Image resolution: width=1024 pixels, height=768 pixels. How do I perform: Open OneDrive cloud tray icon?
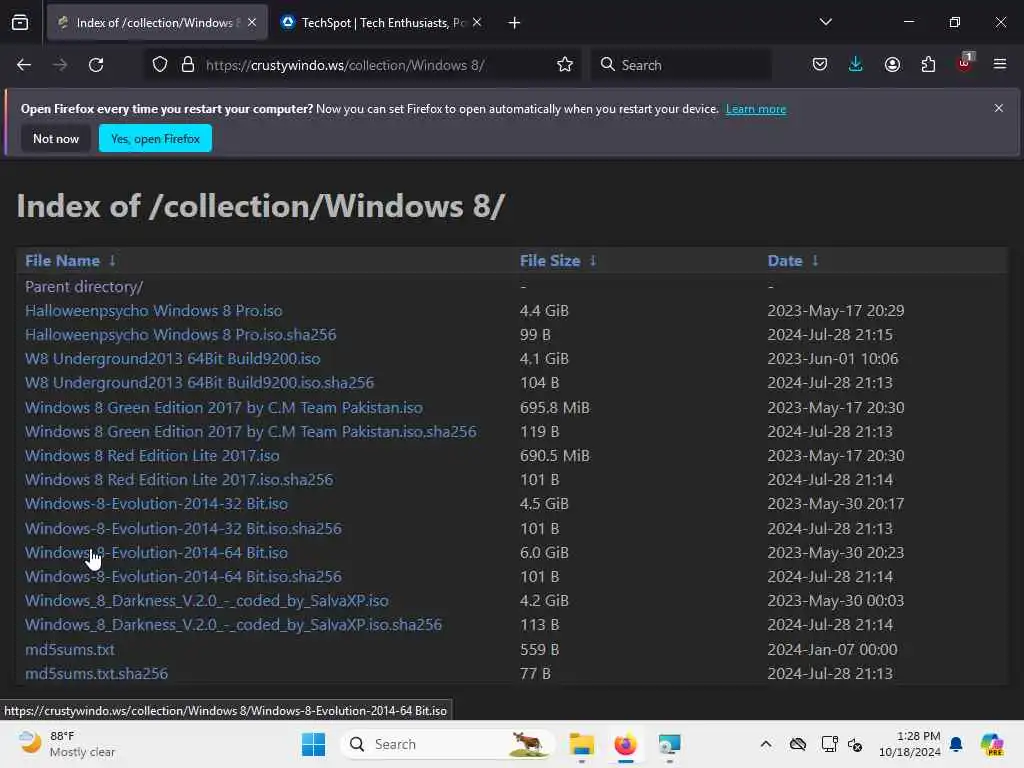[797, 744]
